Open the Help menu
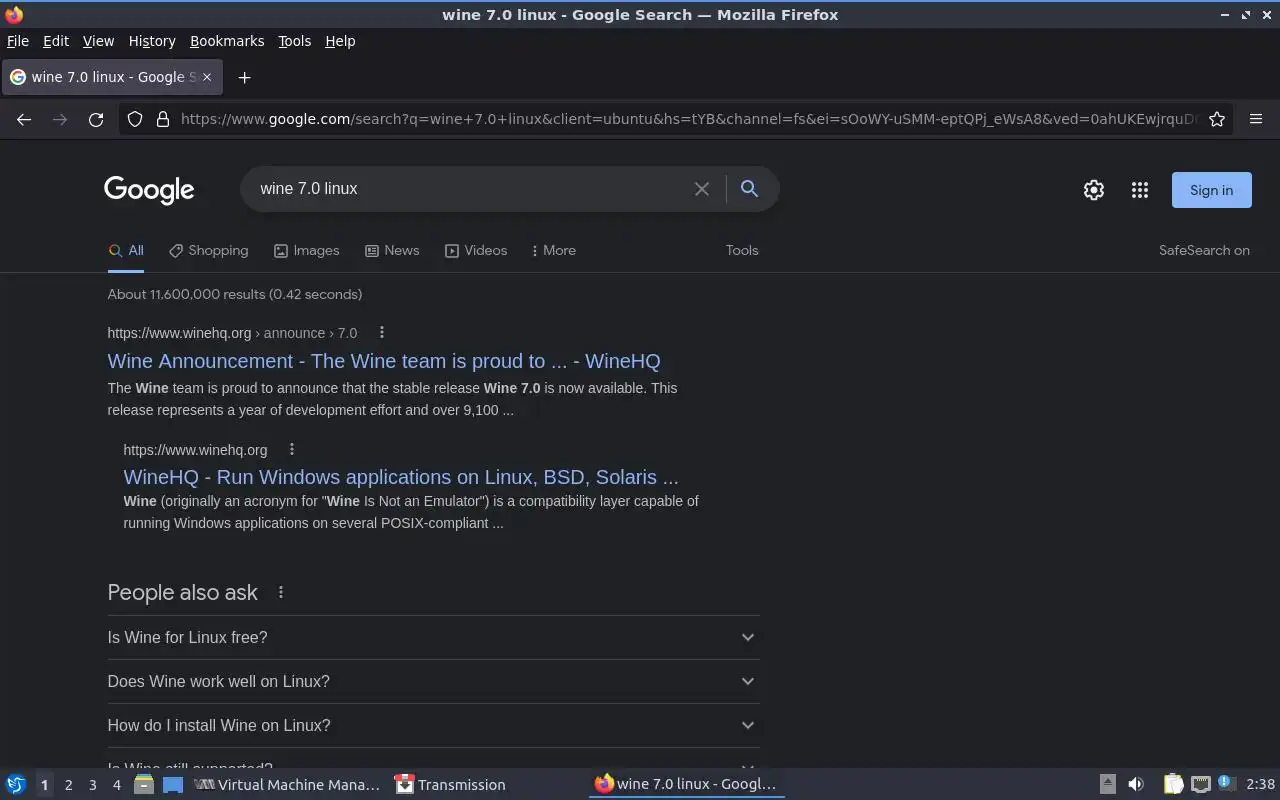 [x=340, y=41]
